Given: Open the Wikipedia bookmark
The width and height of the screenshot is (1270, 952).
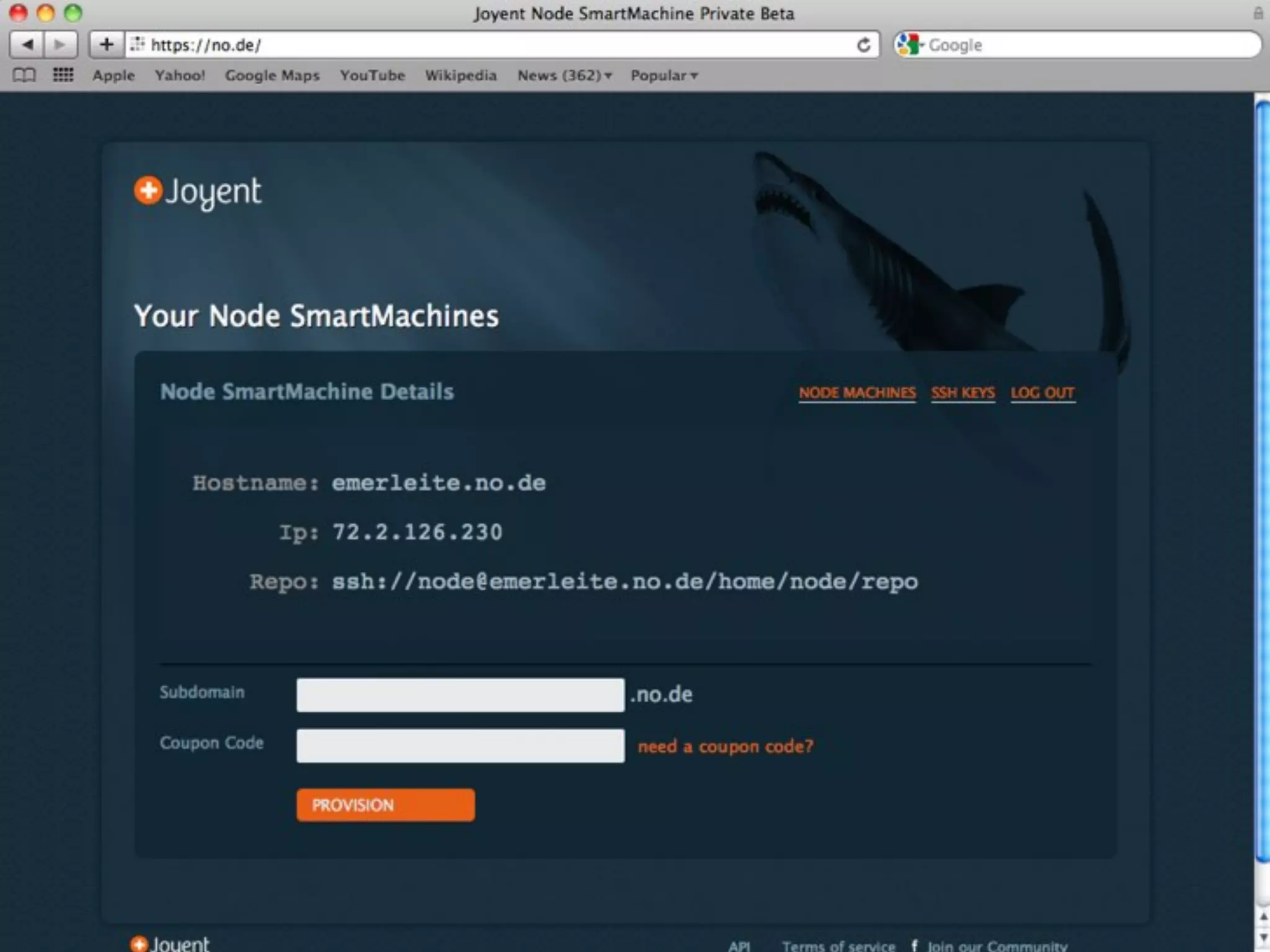Looking at the screenshot, I should 461,76.
